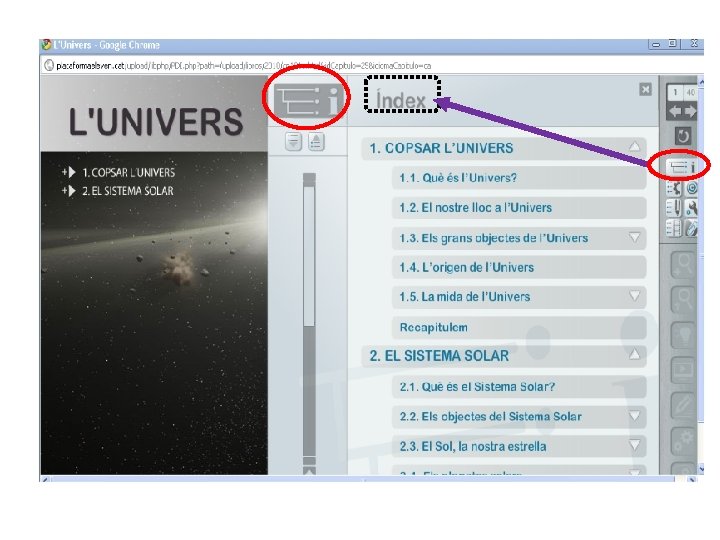The height and width of the screenshot is (540, 720).
Task: Expand 2.3. El Sol, la nostra estrella
Action: coord(634,445)
